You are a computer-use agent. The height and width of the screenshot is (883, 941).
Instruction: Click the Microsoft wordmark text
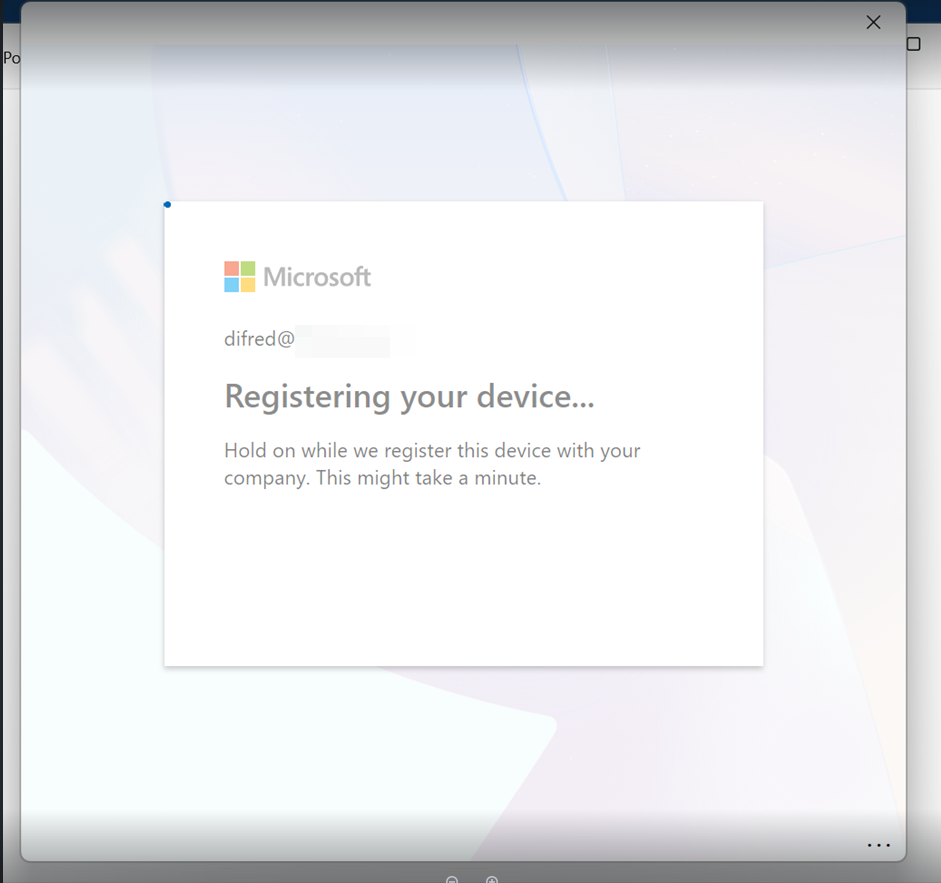tap(317, 277)
